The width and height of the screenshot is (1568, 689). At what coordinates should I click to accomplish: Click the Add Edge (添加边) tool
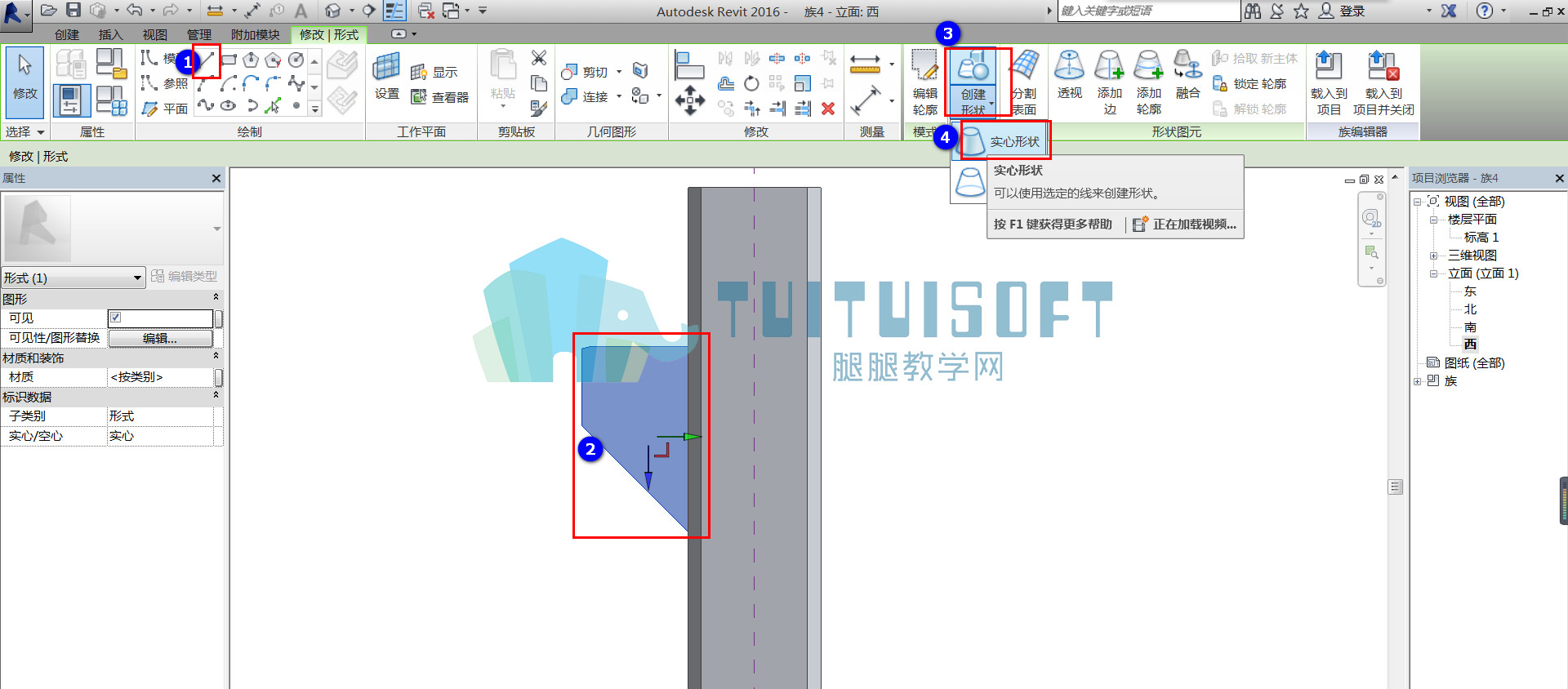(x=1109, y=82)
